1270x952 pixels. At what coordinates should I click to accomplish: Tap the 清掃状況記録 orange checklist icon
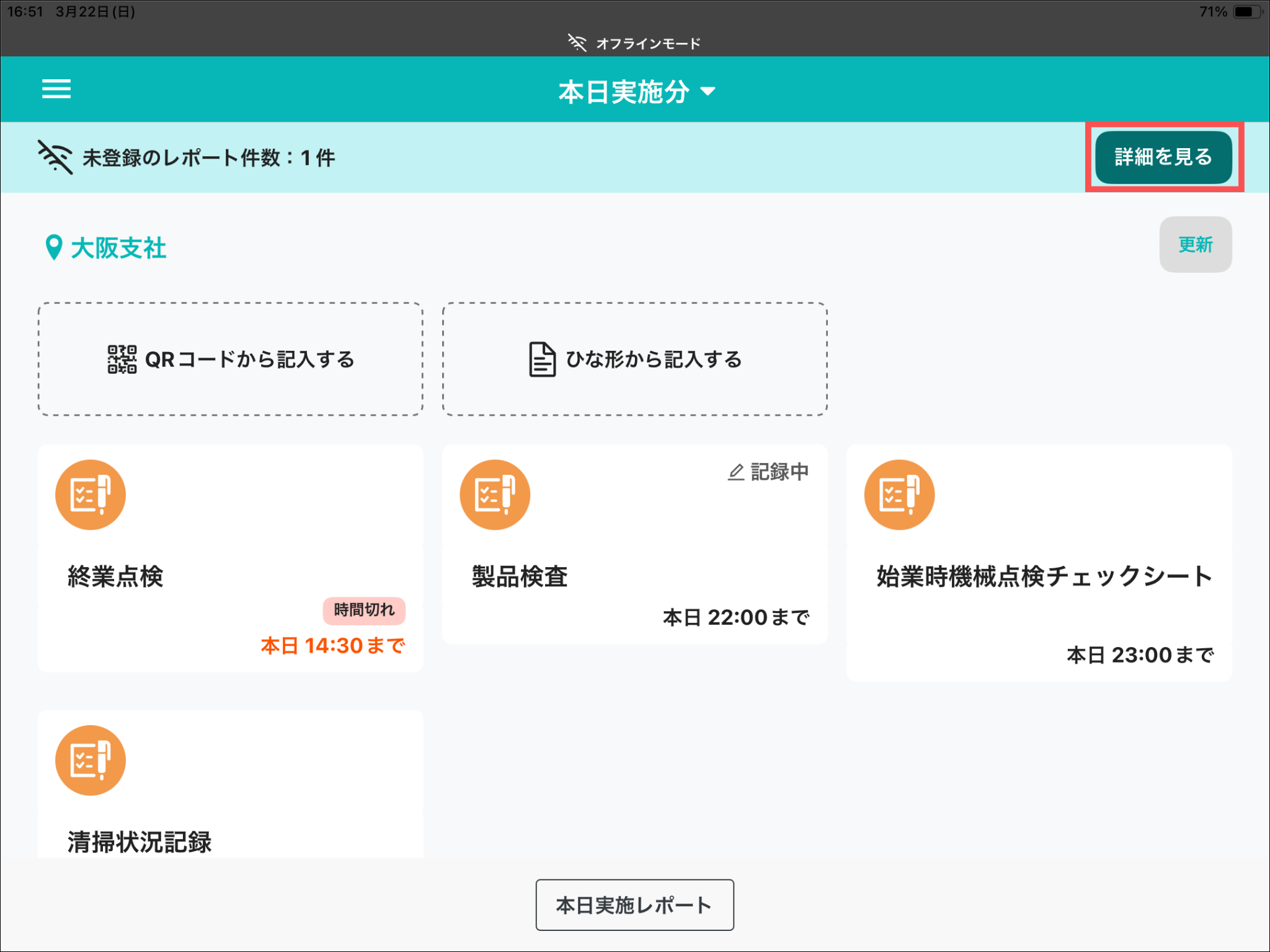coord(91,760)
